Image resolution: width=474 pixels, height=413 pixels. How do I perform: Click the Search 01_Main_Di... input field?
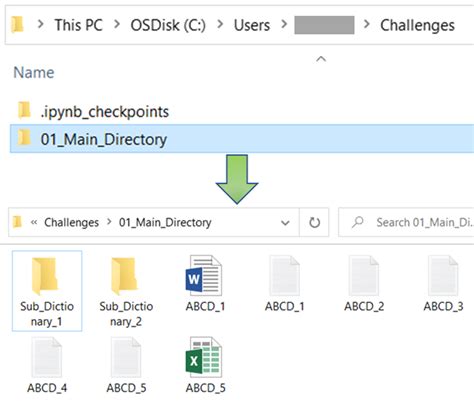[x=406, y=222]
